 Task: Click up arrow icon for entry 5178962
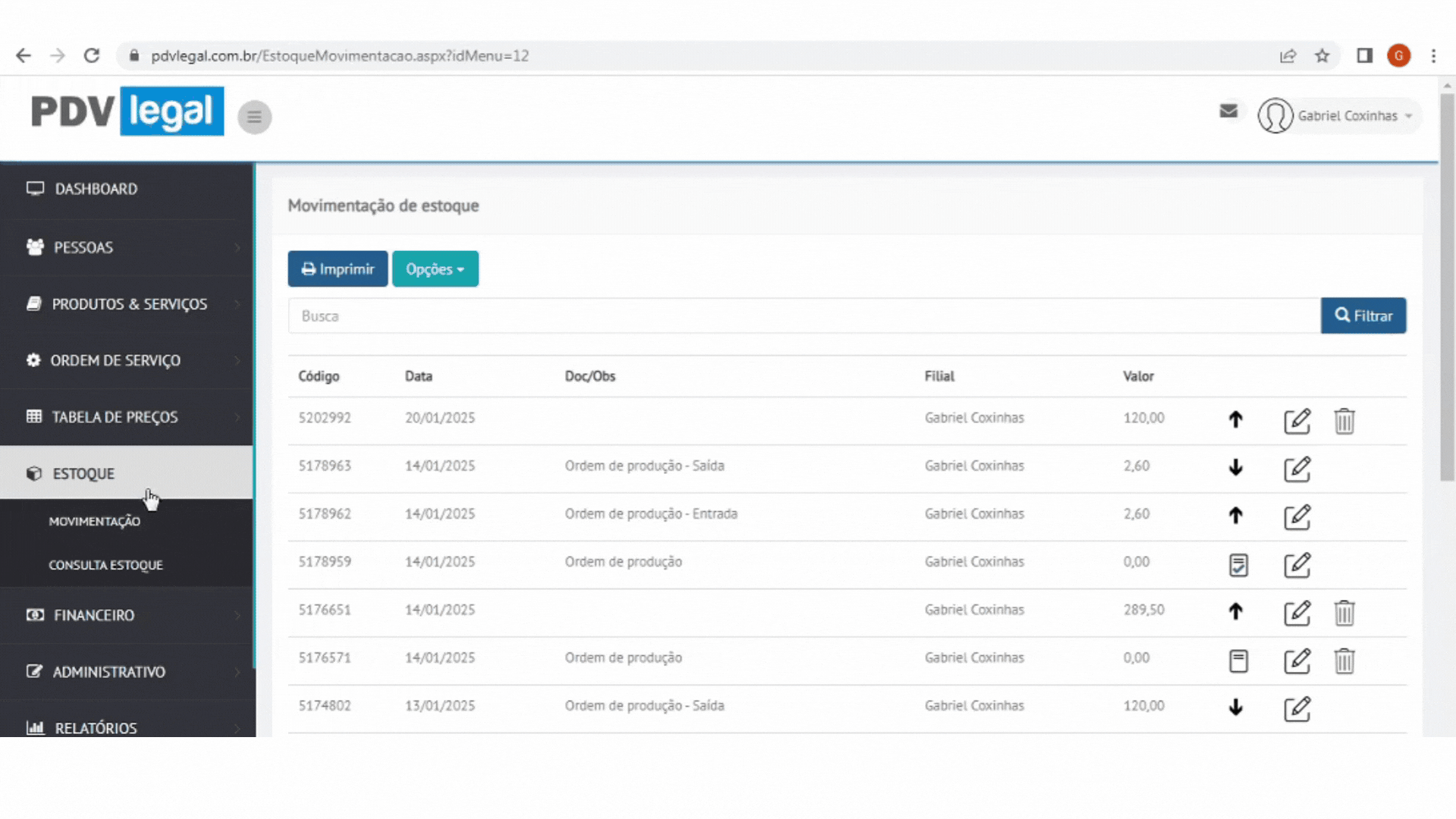click(x=1235, y=516)
